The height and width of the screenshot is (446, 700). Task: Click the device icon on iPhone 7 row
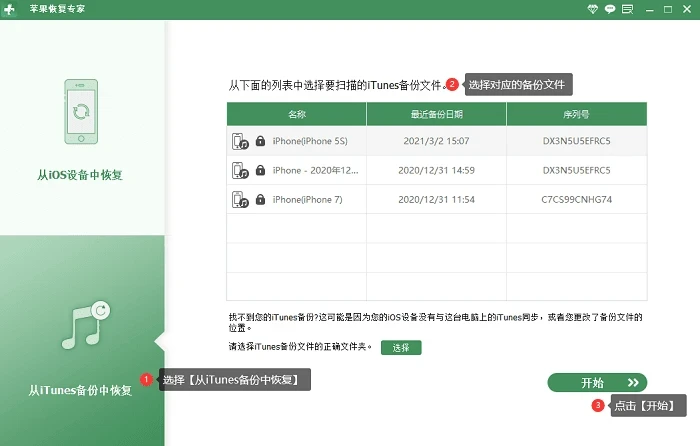240,200
